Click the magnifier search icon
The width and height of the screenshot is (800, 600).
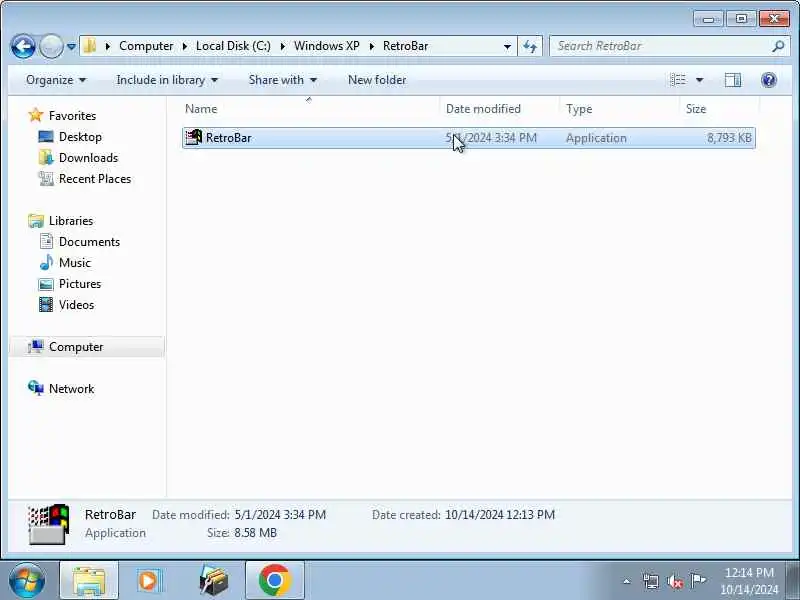(778, 46)
